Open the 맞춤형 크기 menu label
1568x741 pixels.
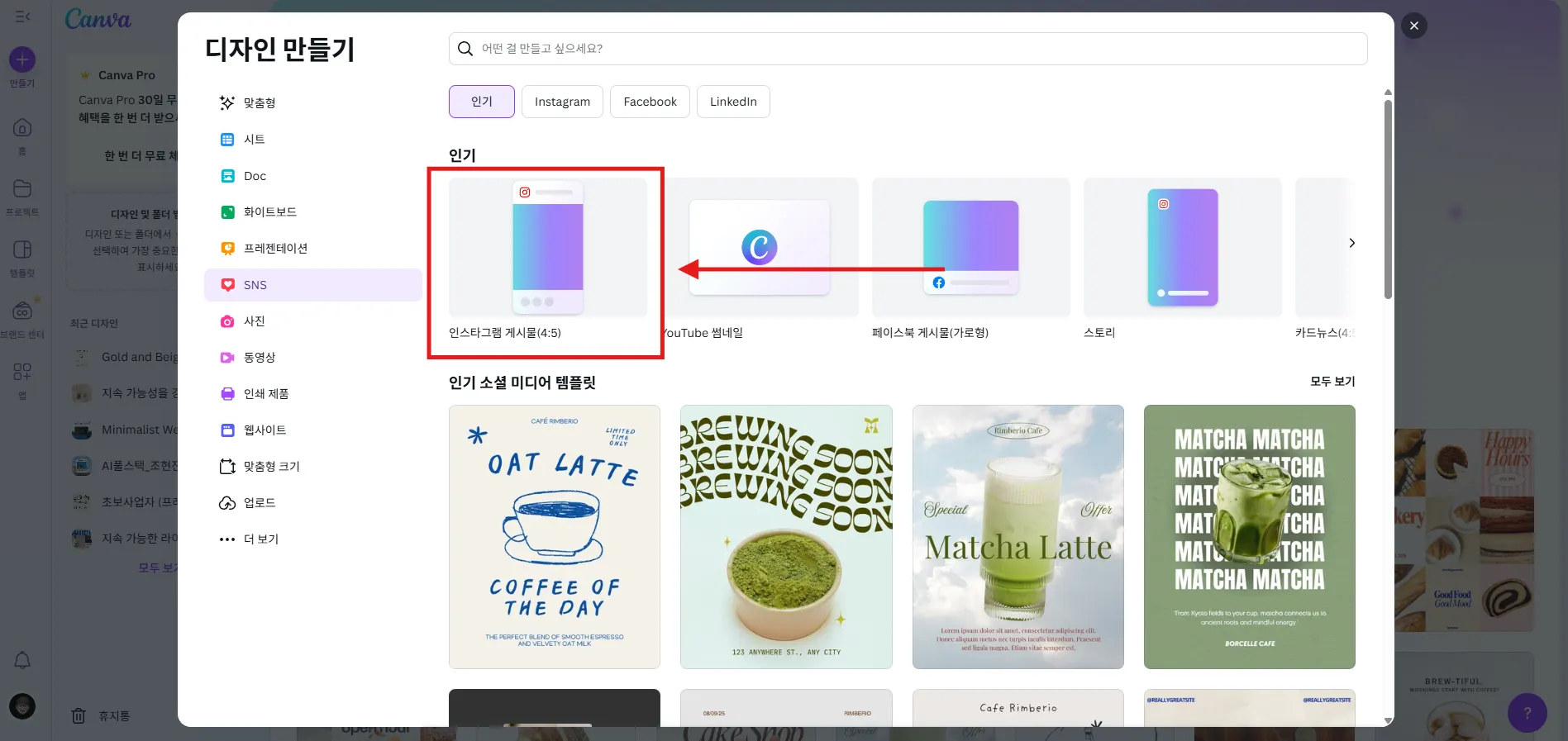271,467
